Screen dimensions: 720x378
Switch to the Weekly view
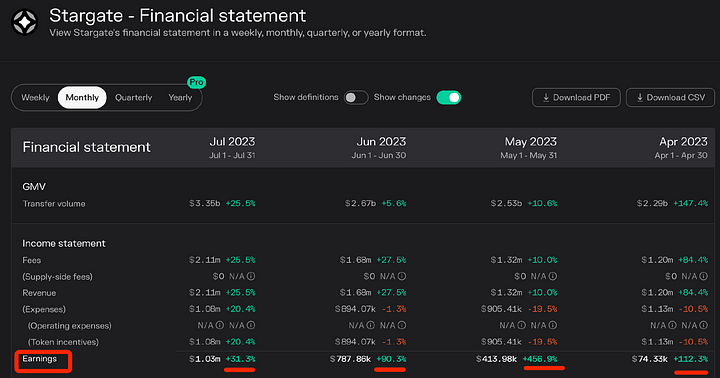35,97
